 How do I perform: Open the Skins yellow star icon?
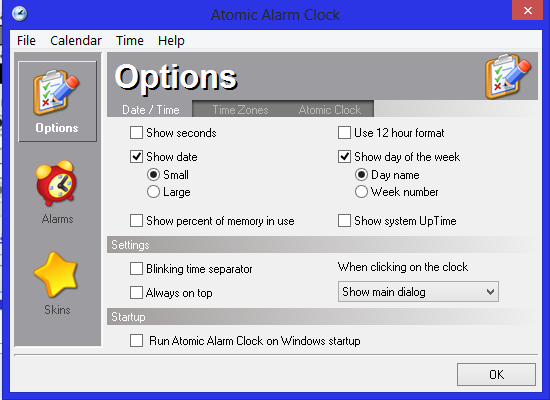point(56,275)
